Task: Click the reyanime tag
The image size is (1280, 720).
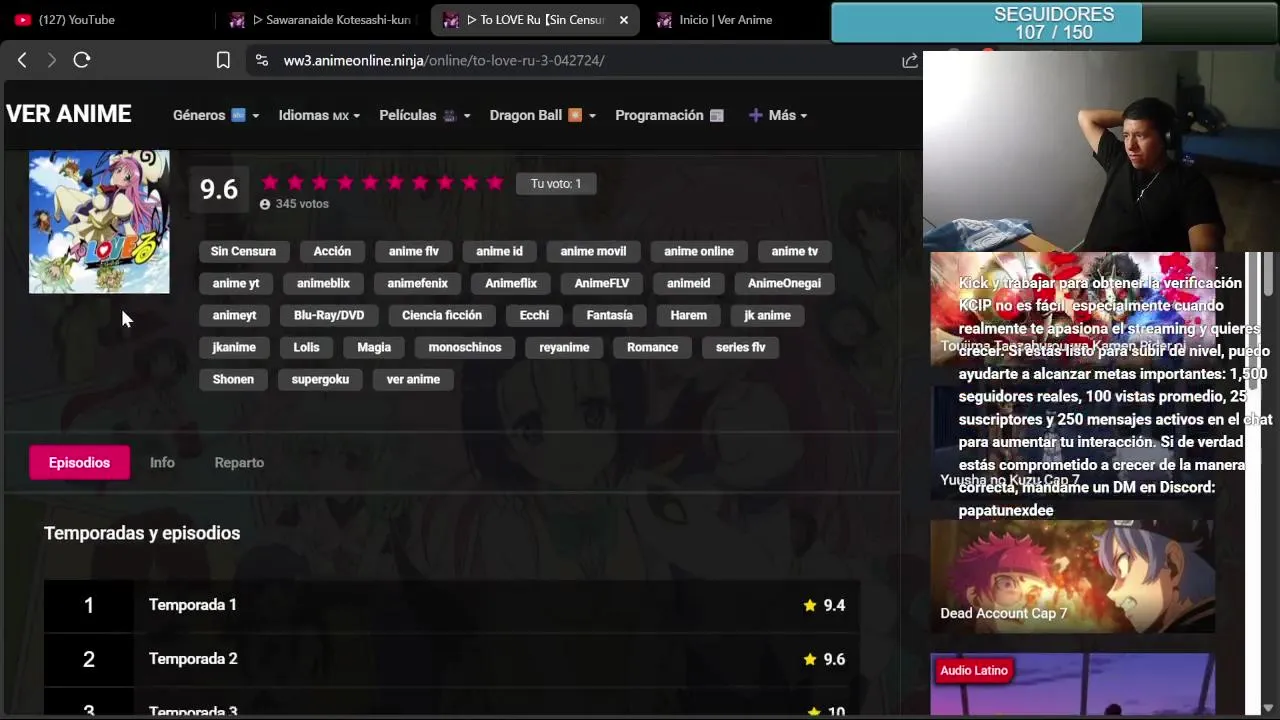Action: click(x=564, y=347)
